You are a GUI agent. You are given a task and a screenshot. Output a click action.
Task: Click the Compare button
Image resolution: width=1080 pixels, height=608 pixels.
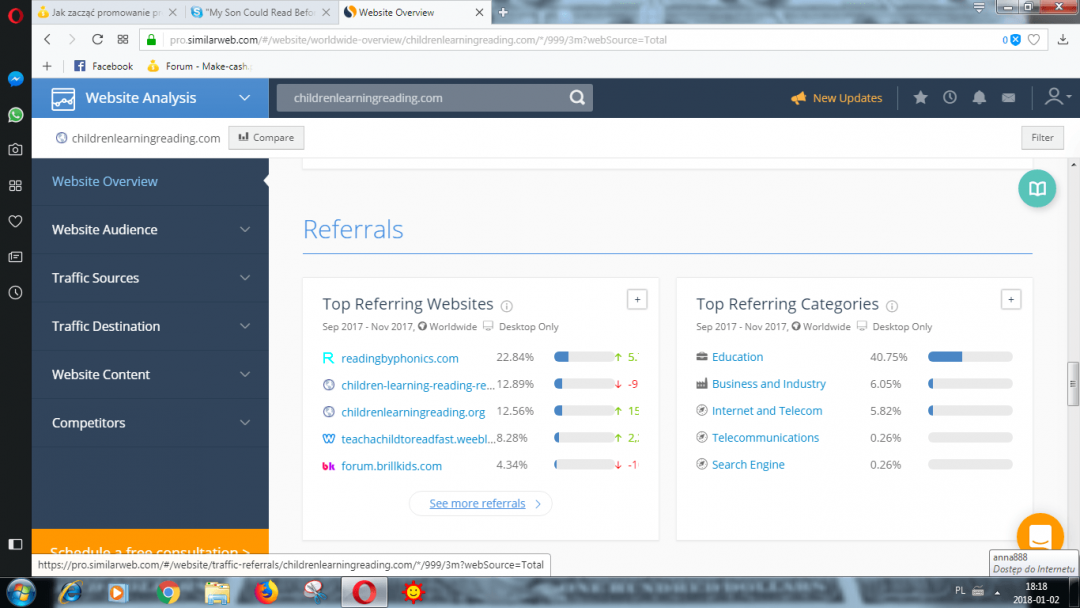click(x=266, y=138)
